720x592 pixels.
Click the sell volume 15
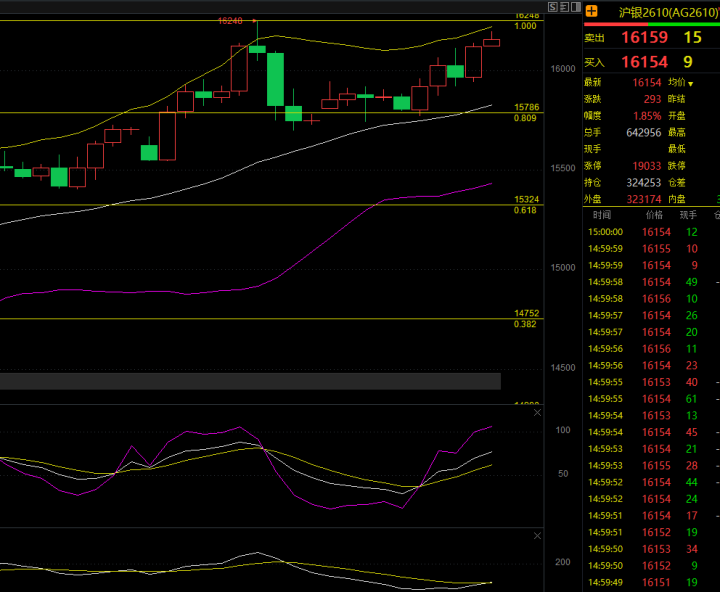692,37
